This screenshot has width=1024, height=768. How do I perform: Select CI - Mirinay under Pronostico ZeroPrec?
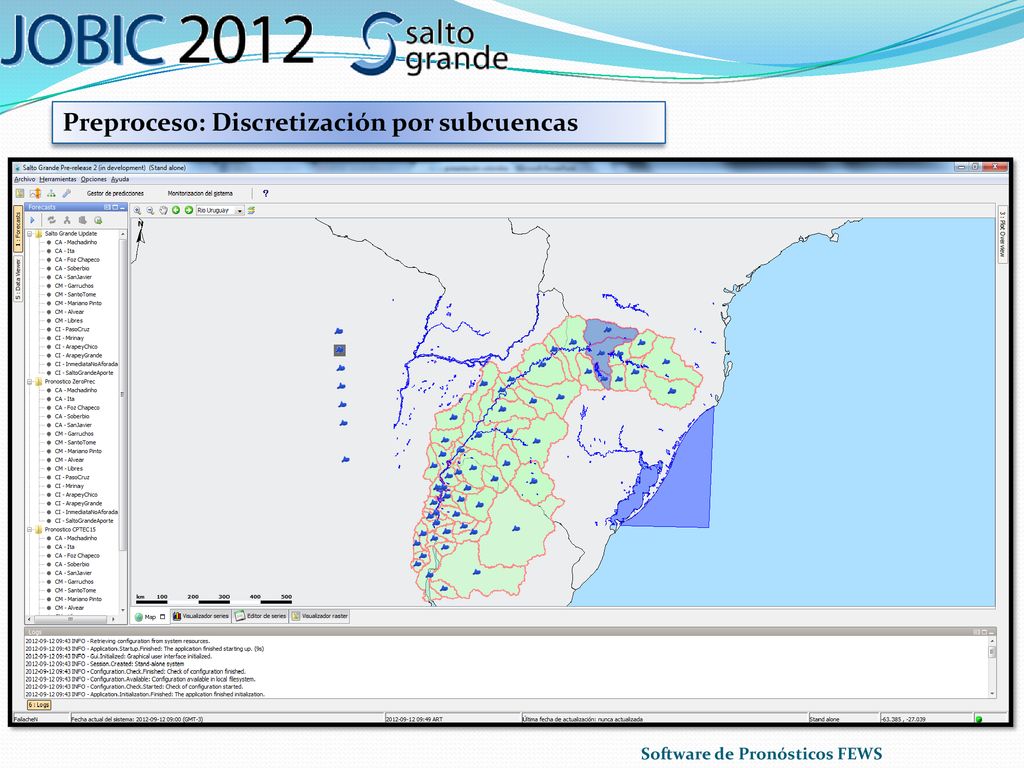[69, 486]
